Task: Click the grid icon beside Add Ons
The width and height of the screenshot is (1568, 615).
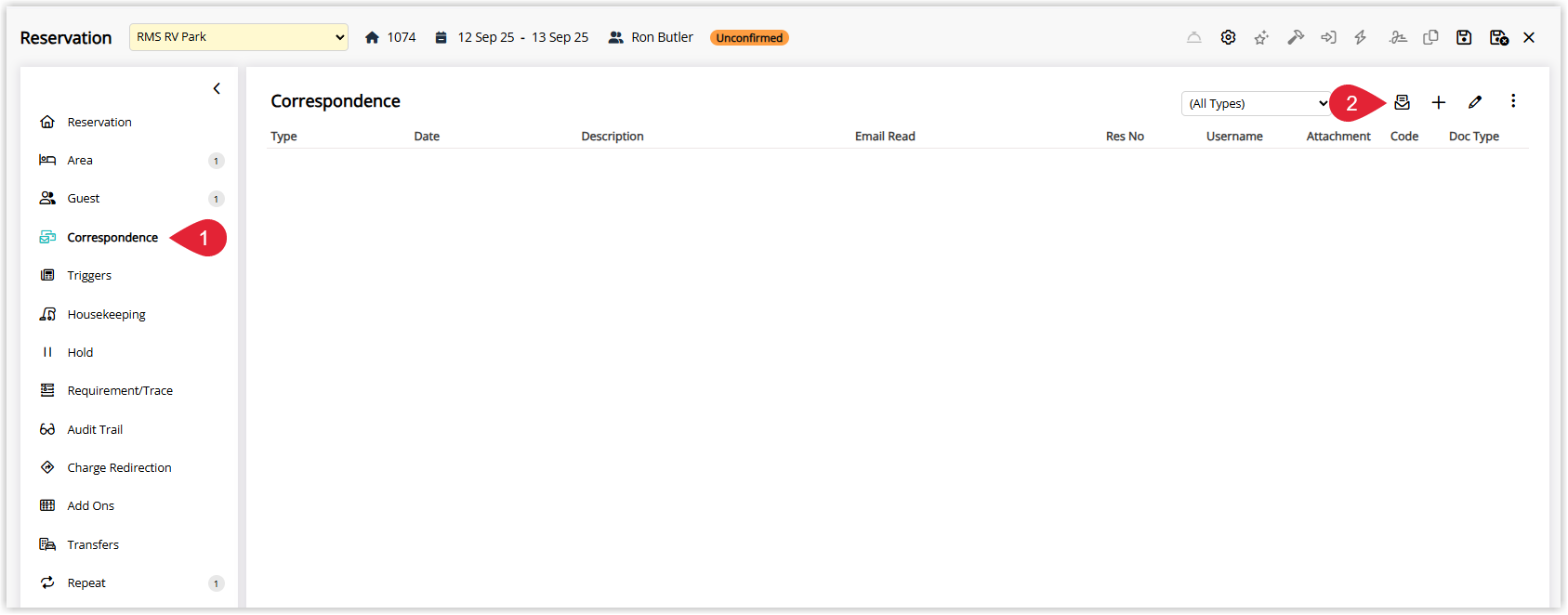Action: [x=47, y=505]
